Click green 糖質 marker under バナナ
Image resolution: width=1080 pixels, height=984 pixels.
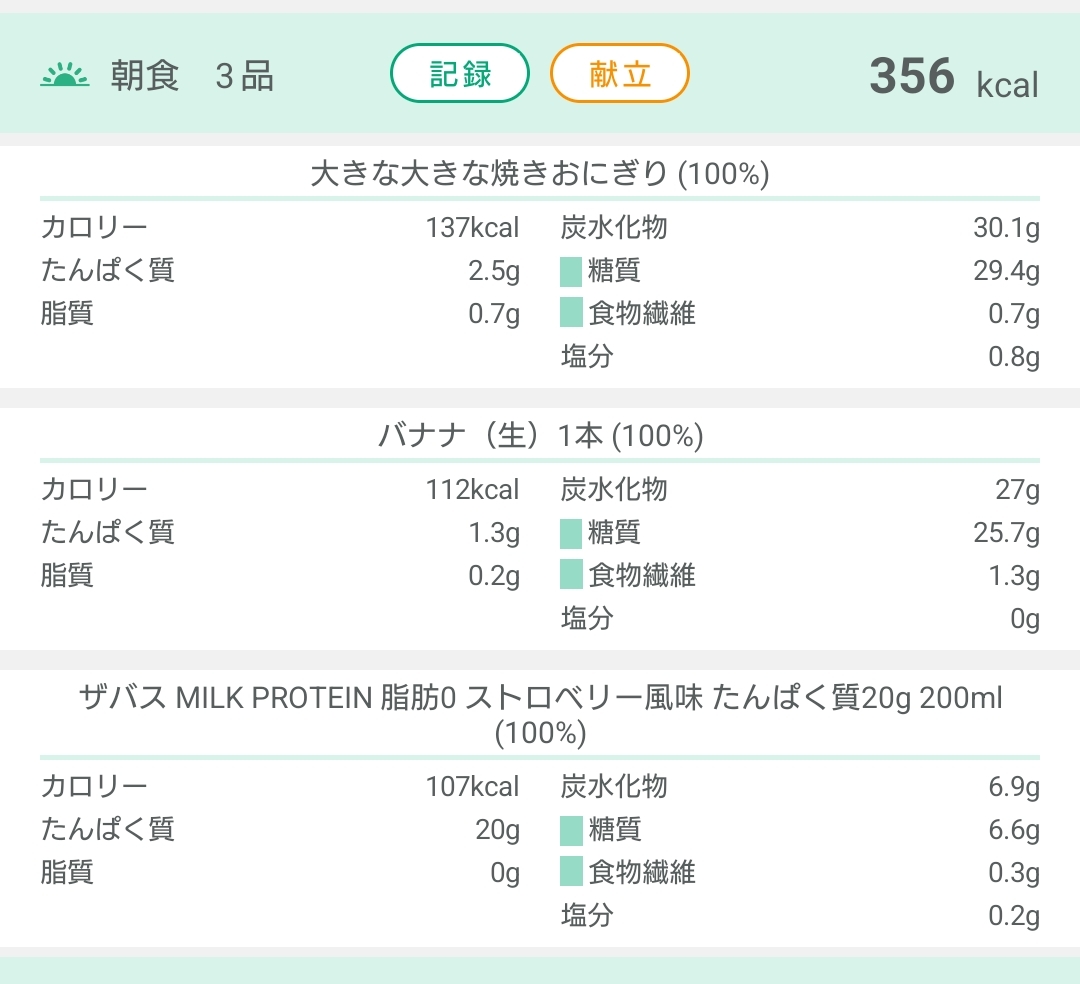[571, 533]
